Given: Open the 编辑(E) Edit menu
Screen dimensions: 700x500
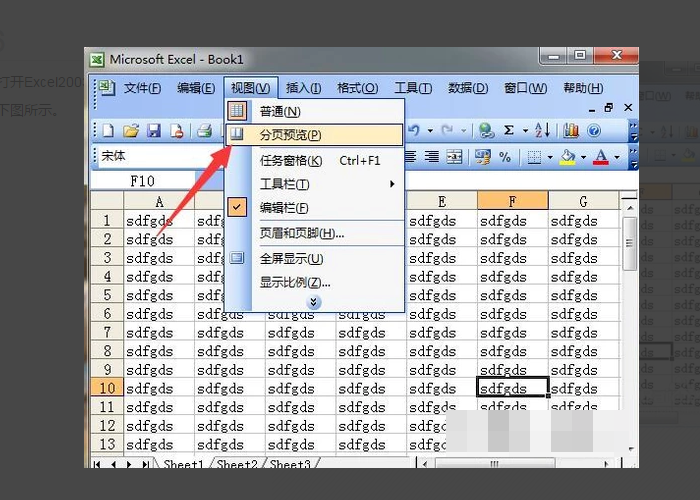Looking at the screenshot, I should click(196, 88).
